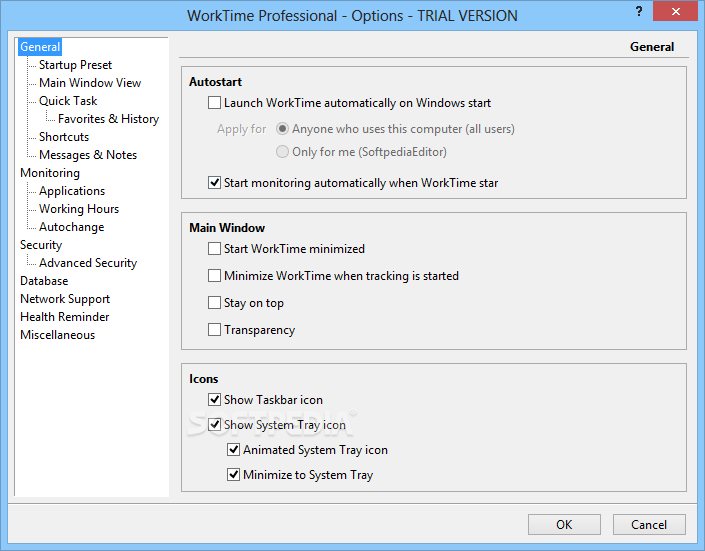Uncheck Start monitoring automatically checkbox
The width and height of the screenshot is (705, 551).
pos(214,183)
